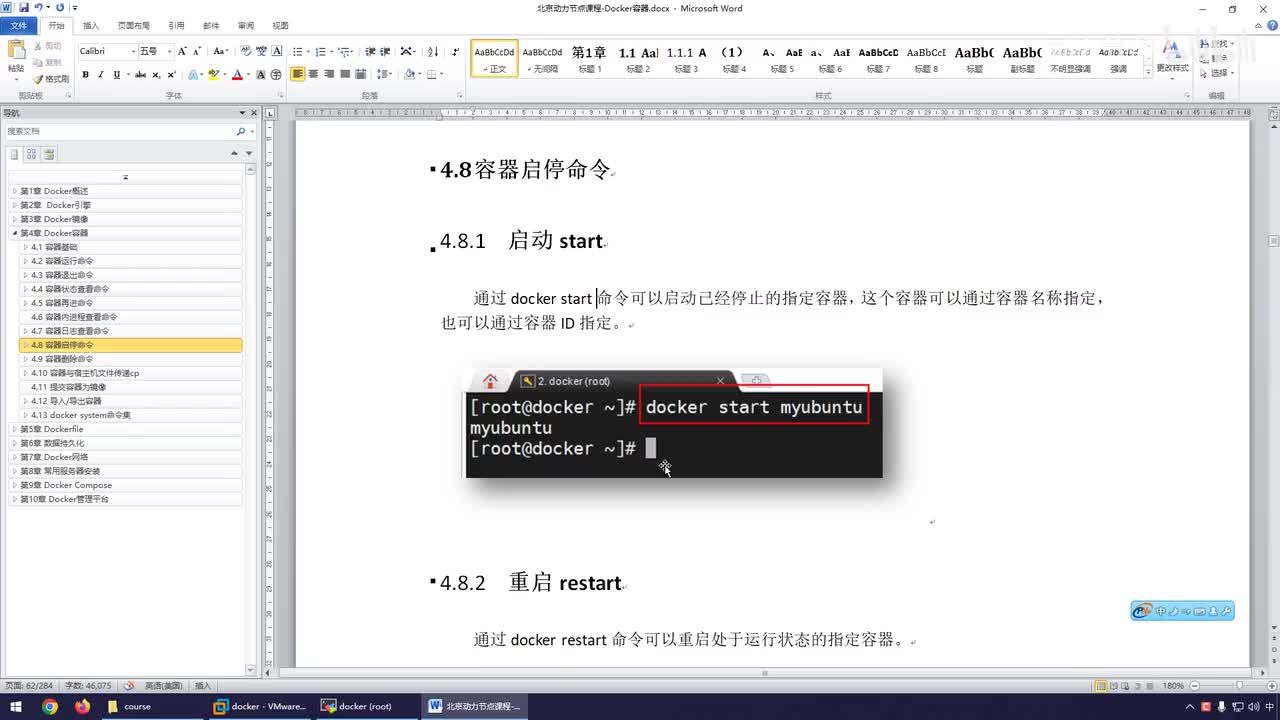The width and height of the screenshot is (1280, 720).
Task: Click the Bullets list icon
Action: click(x=299, y=52)
